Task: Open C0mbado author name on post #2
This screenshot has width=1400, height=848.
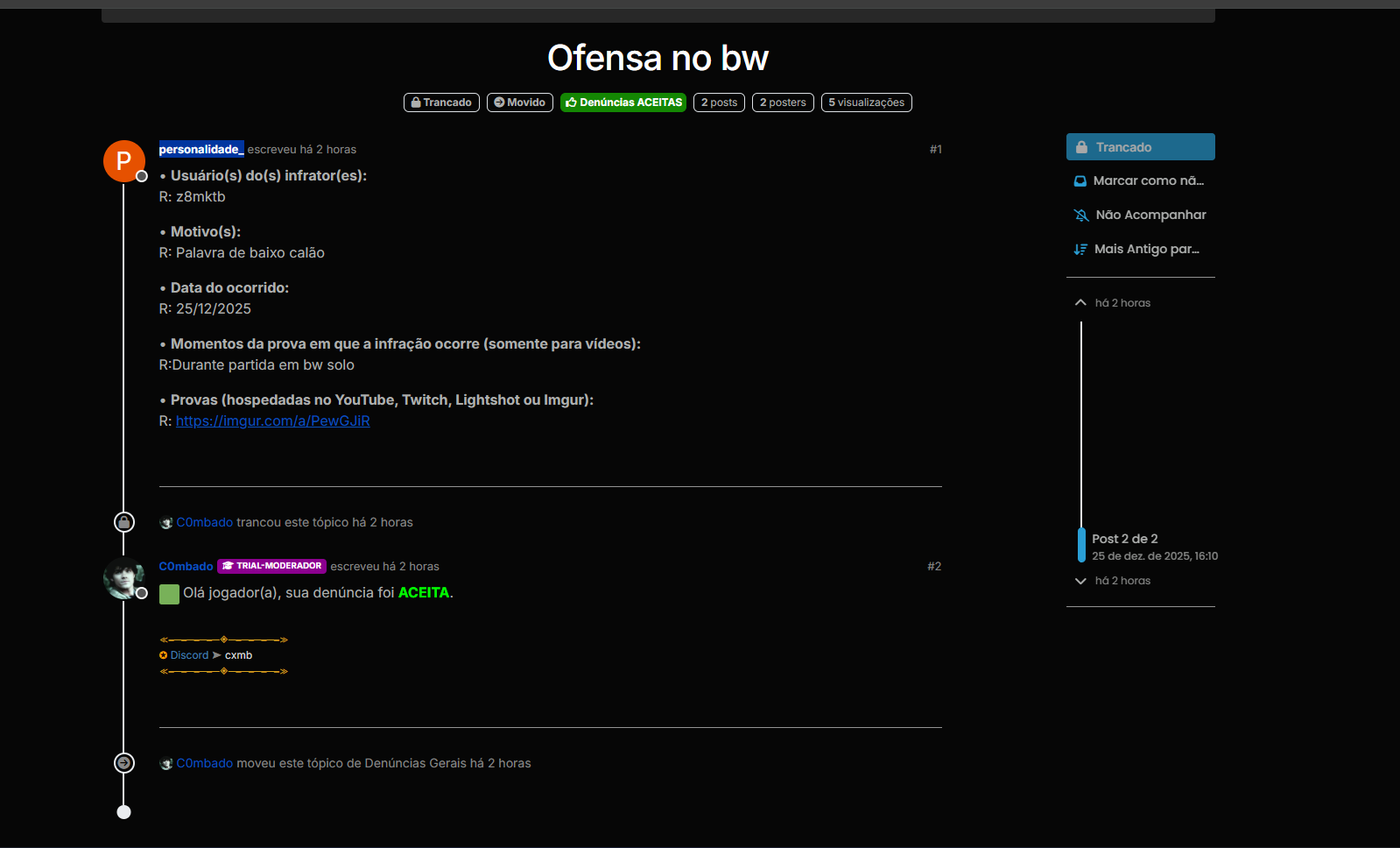Action: 186,566
